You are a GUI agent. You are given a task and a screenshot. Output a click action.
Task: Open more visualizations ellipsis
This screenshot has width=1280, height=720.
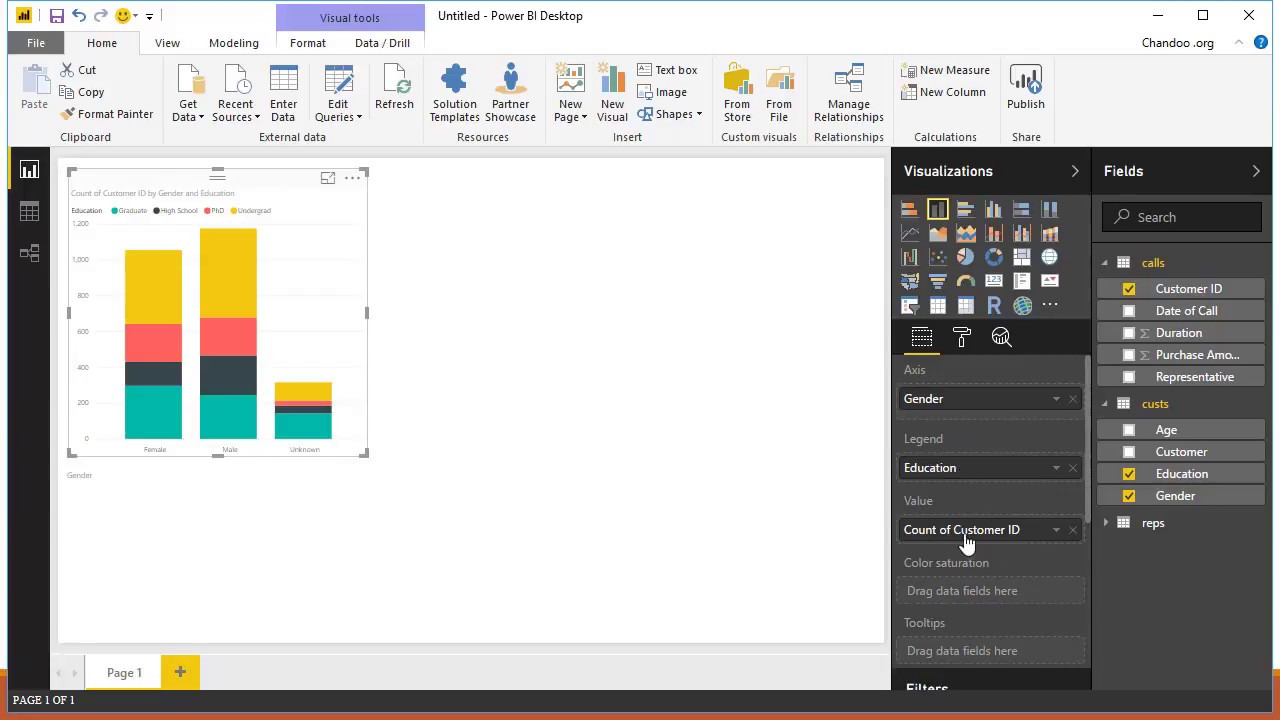click(x=1049, y=305)
